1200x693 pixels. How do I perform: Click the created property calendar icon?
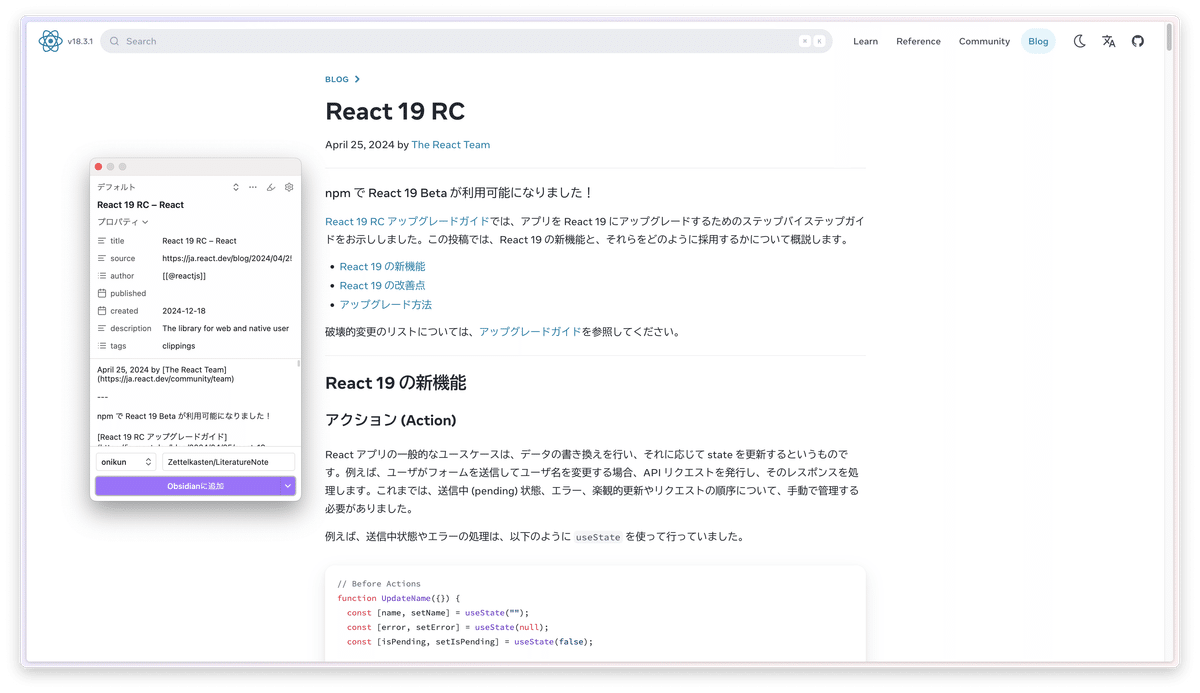[102, 311]
